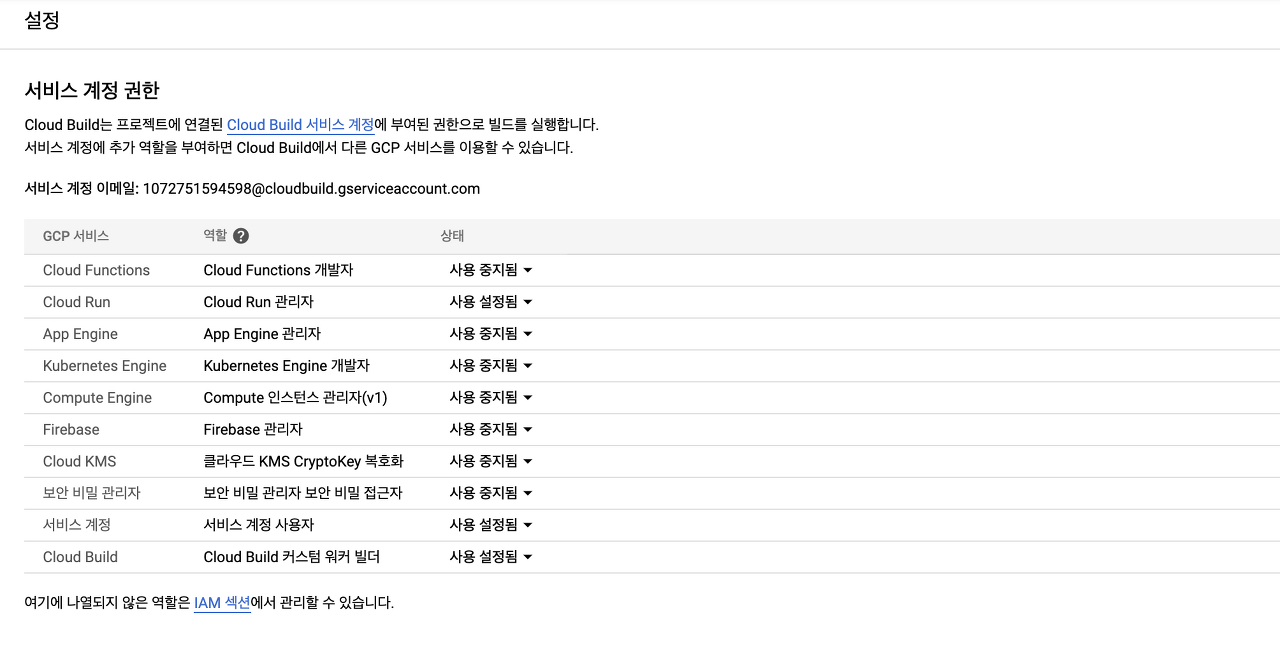This screenshot has height=645, width=1280.
Task: Click the Cloud KMS service cell
Action: (x=80, y=461)
